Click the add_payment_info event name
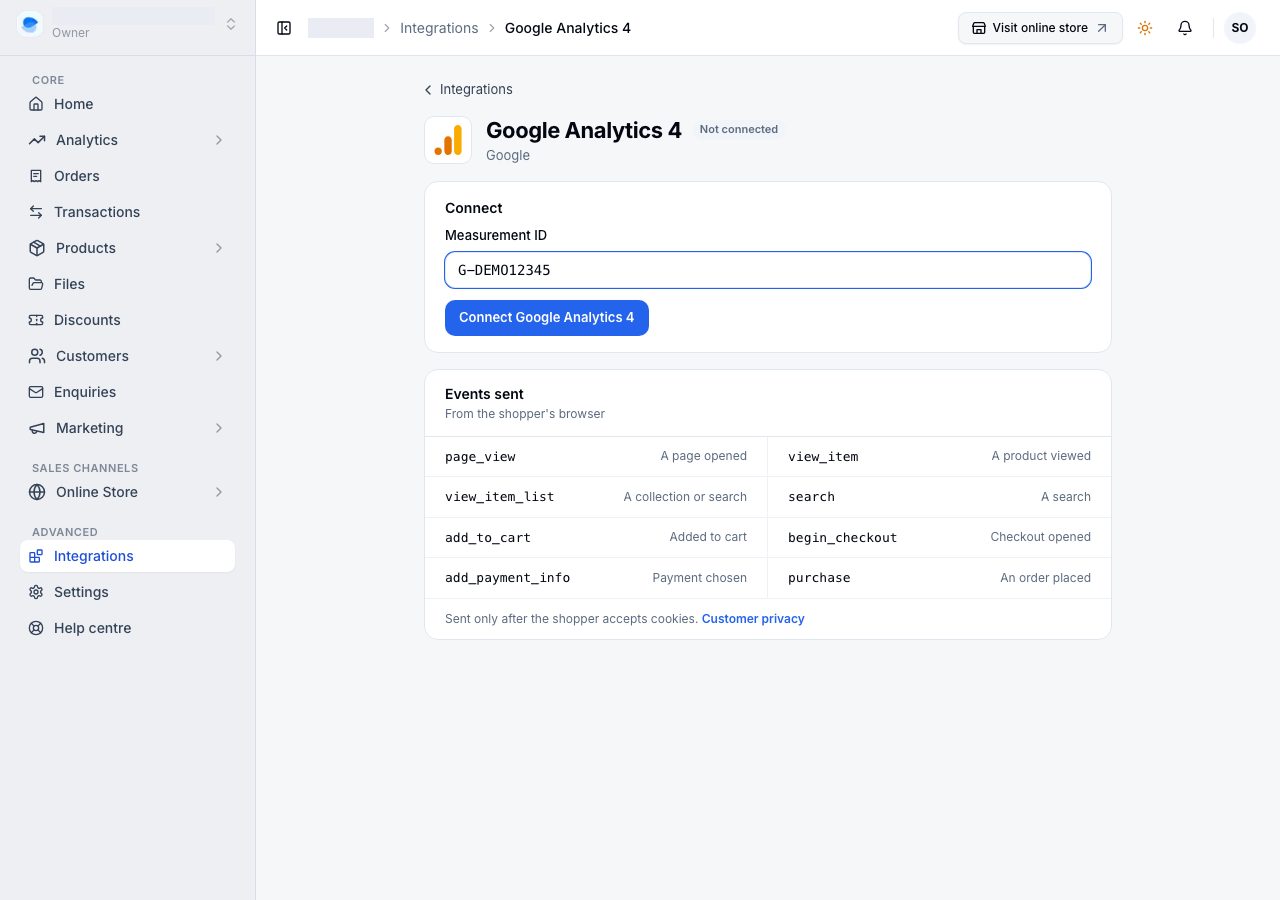 click(x=507, y=578)
